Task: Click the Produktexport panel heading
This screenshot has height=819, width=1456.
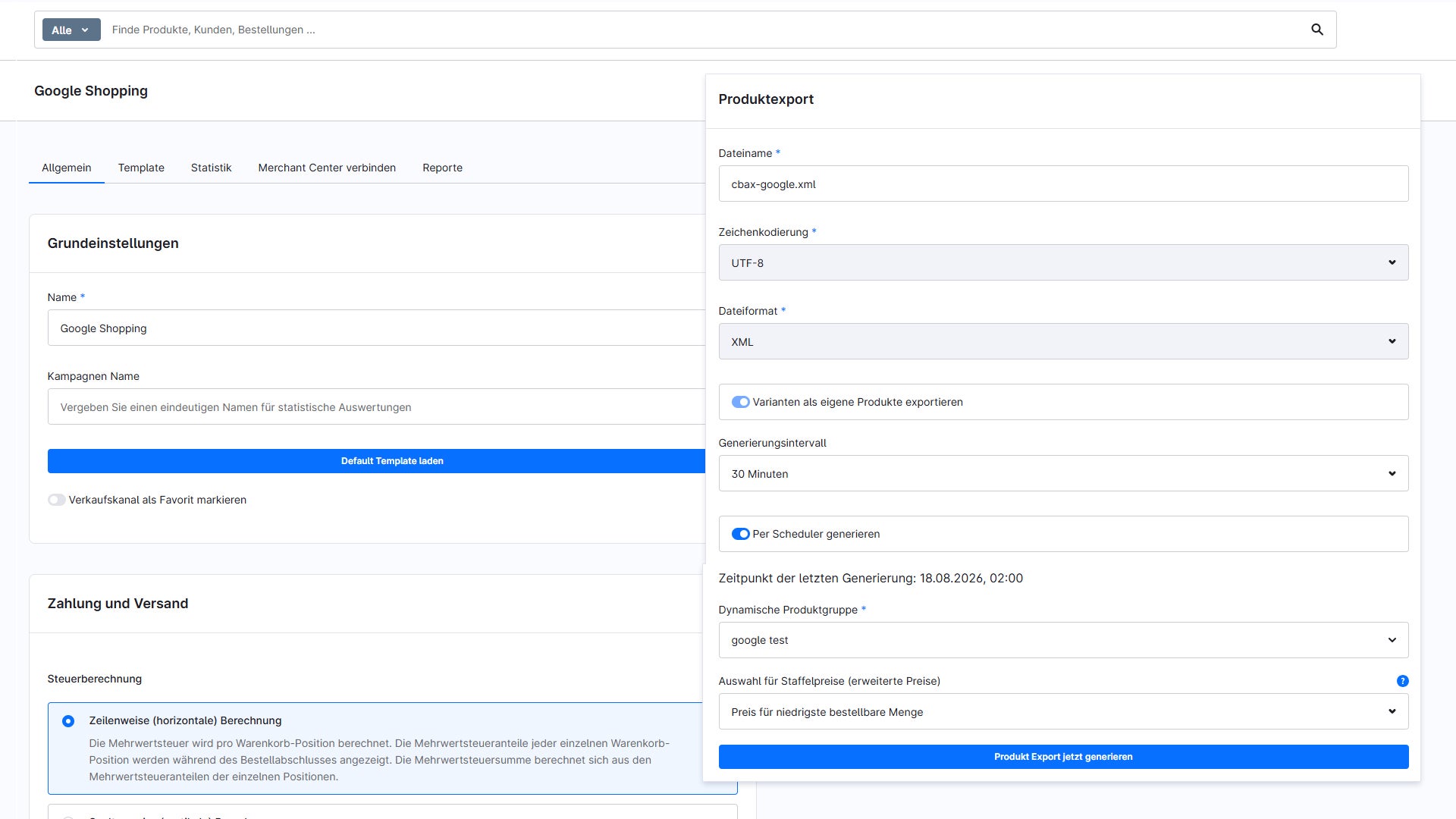Action: click(x=766, y=99)
